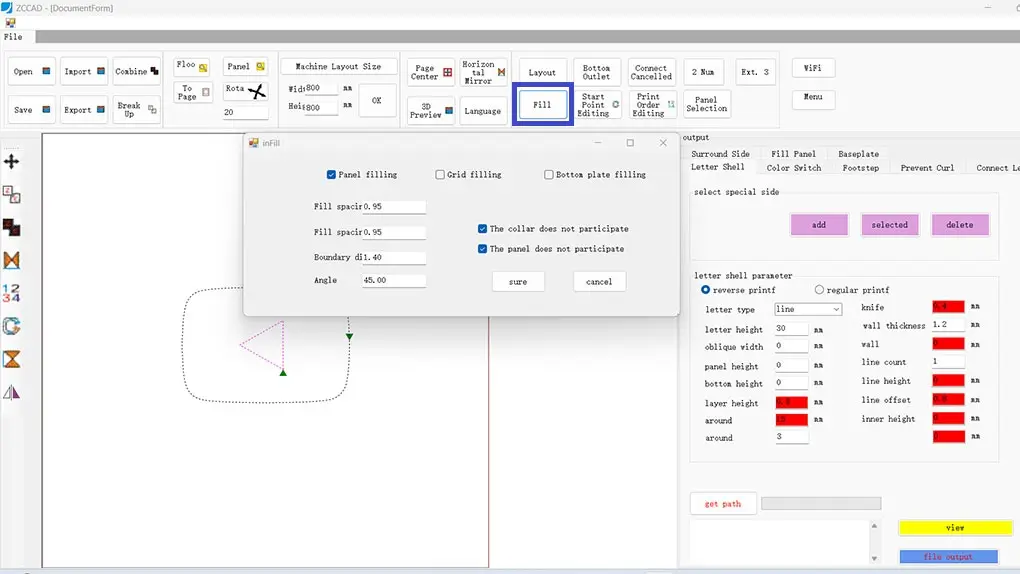Click the Layout button

[x=543, y=72]
